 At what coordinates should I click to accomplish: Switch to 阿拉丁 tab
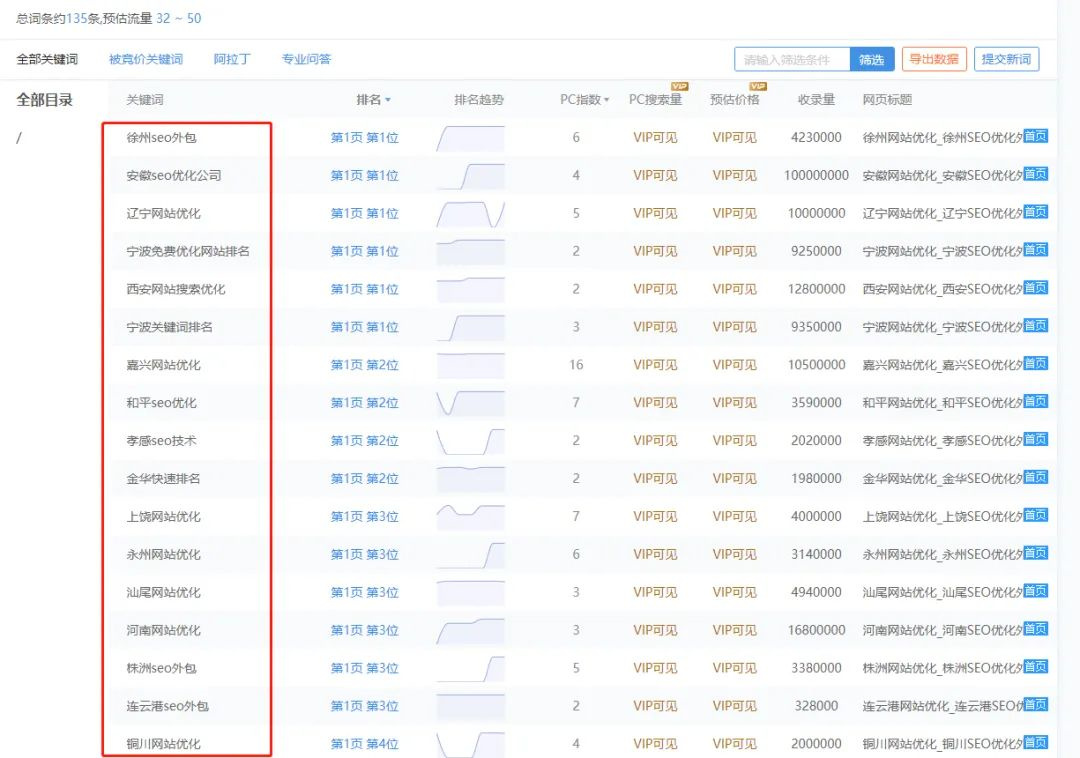point(232,59)
